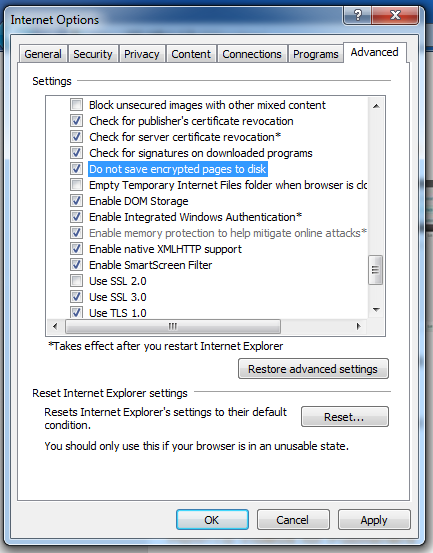Enable the Use SSL 2.0 checkbox

coord(77,281)
